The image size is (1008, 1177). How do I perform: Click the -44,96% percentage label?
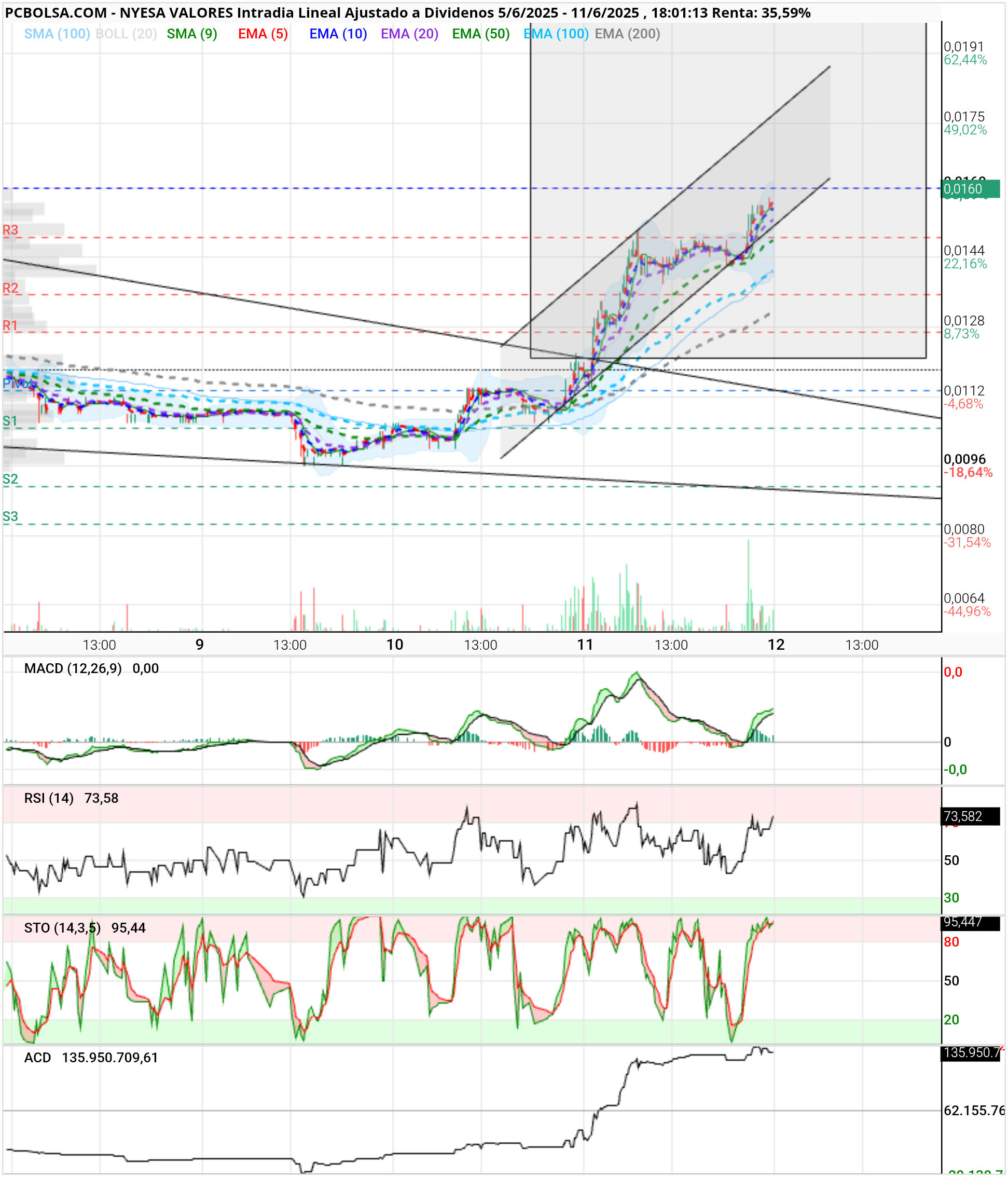(967, 611)
